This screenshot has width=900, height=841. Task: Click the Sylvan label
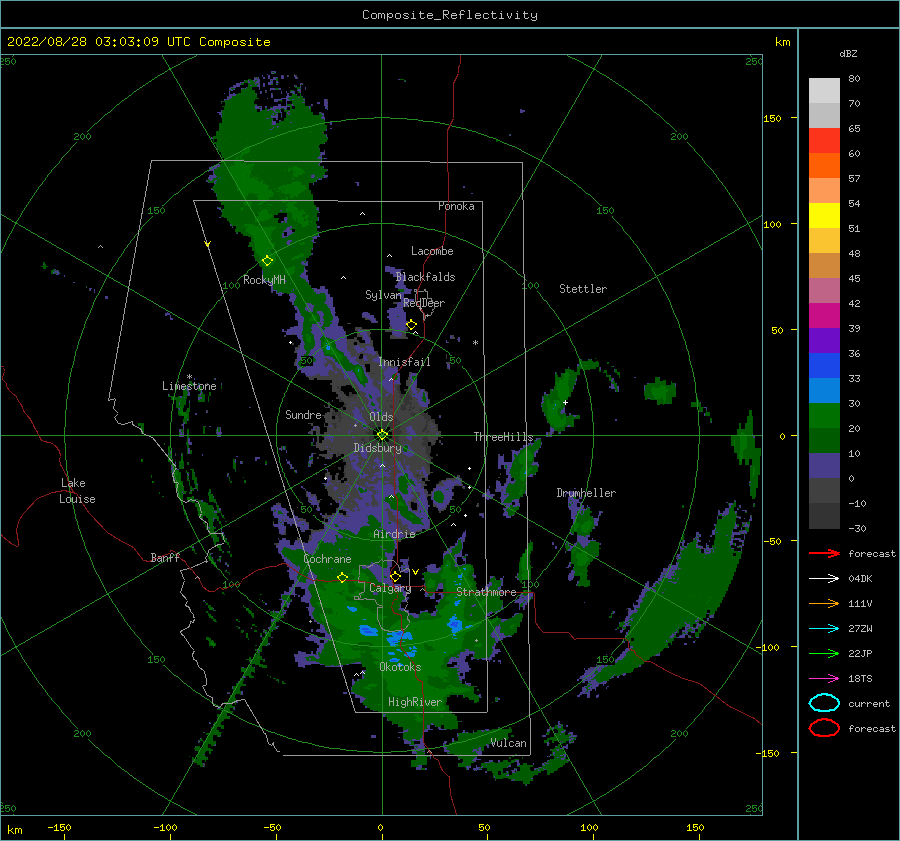click(x=383, y=295)
